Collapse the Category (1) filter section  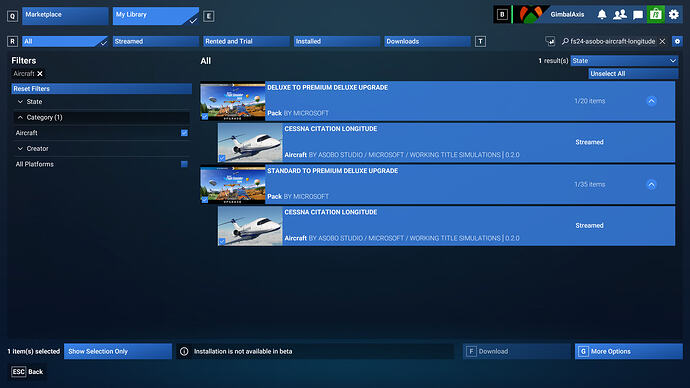tap(101, 117)
